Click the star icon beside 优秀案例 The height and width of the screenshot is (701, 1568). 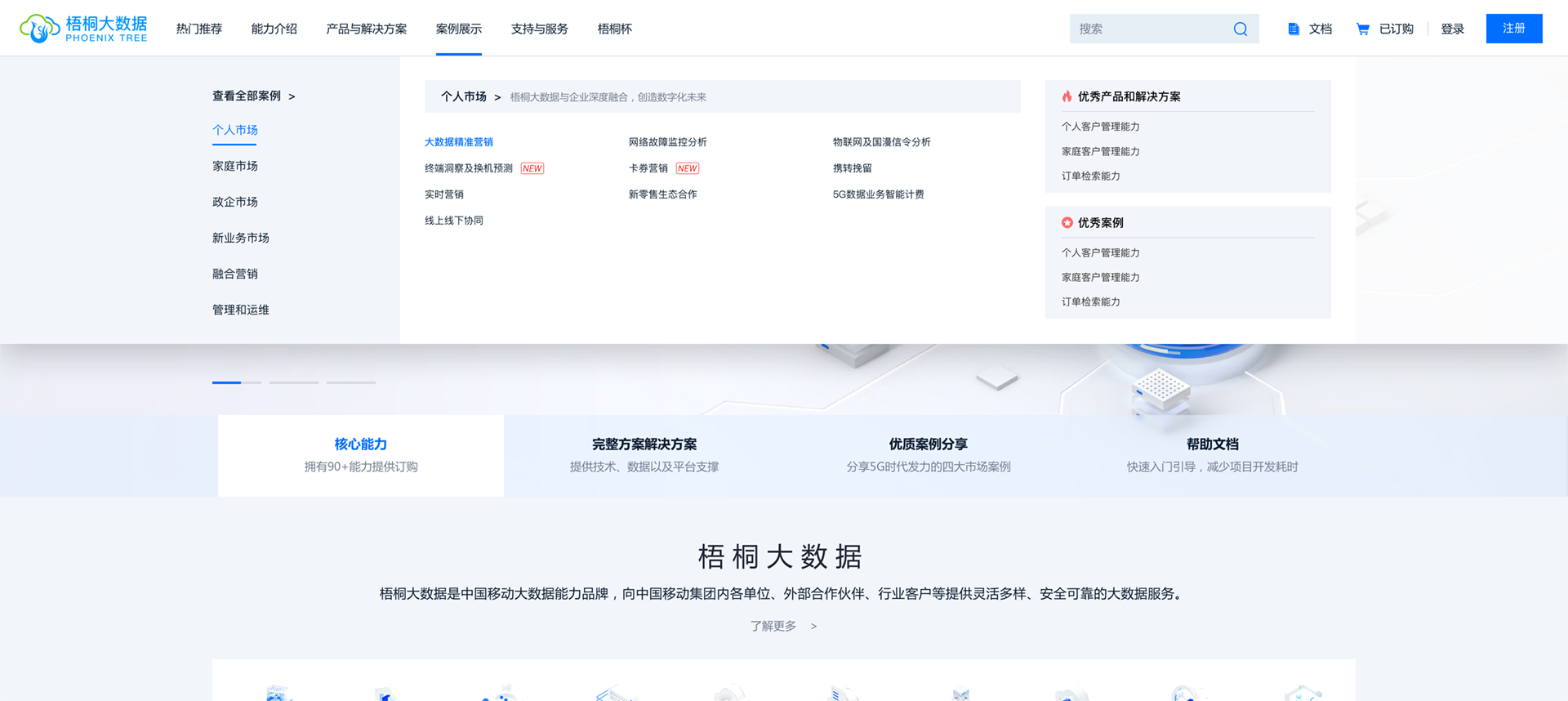click(1067, 222)
